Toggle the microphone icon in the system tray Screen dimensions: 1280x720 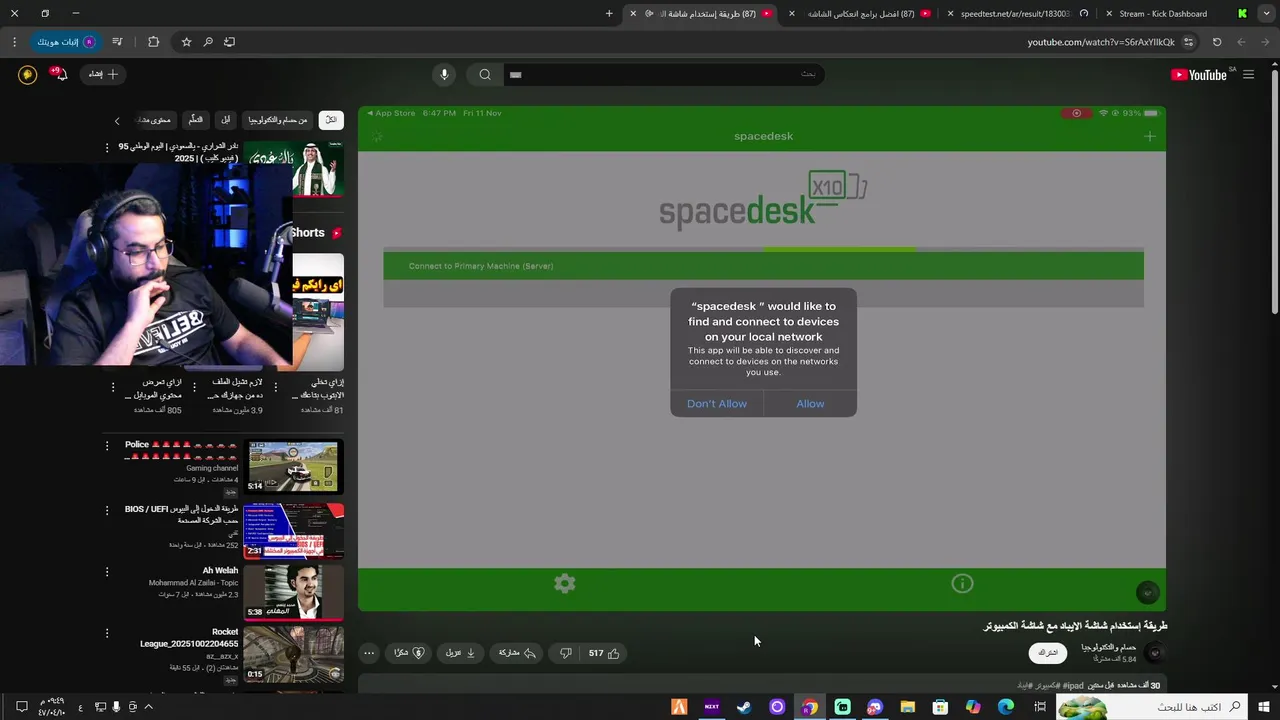point(117,707)
